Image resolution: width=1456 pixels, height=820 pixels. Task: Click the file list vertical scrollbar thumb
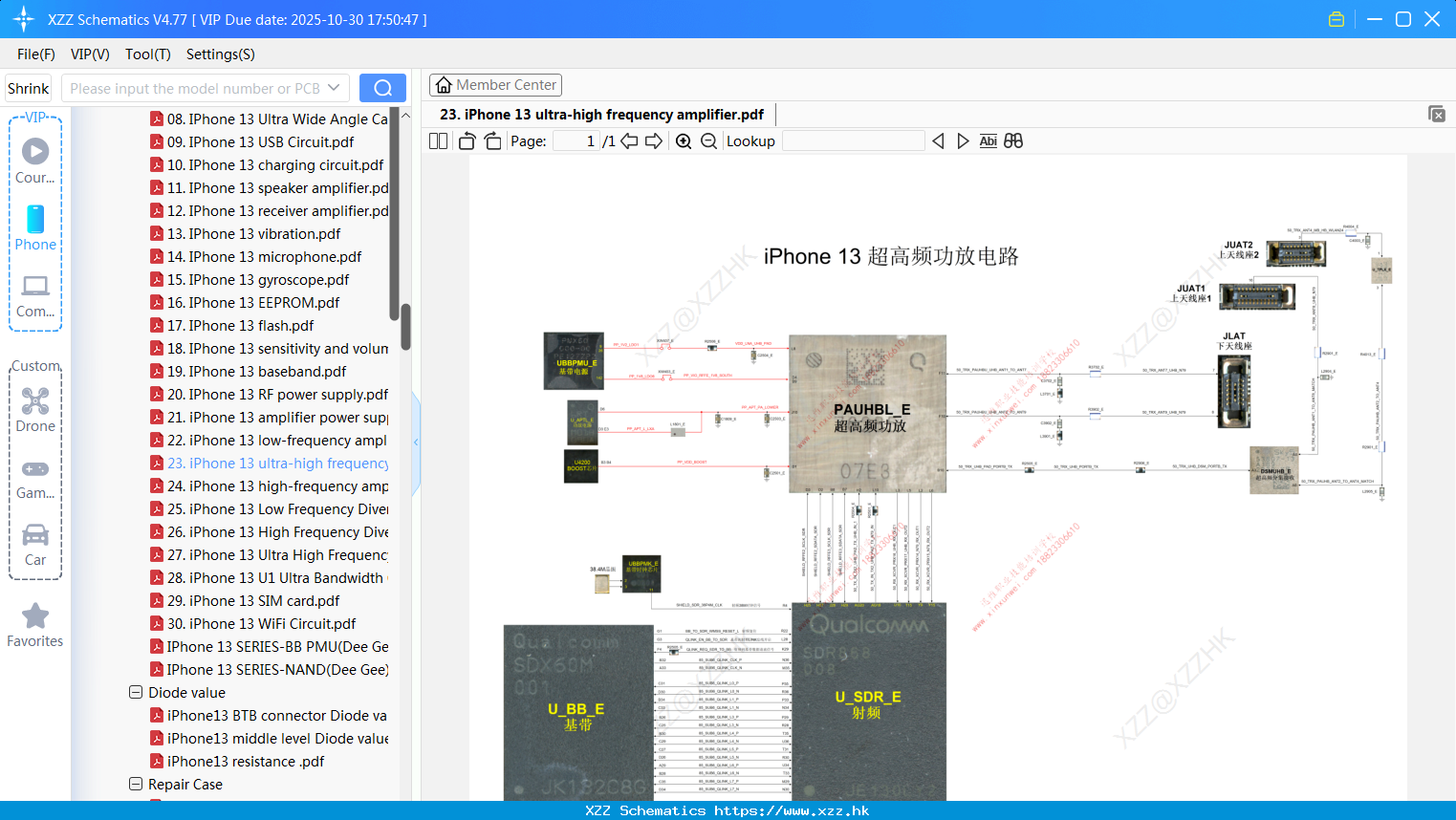pyautogui.click(x=405, y=328)
